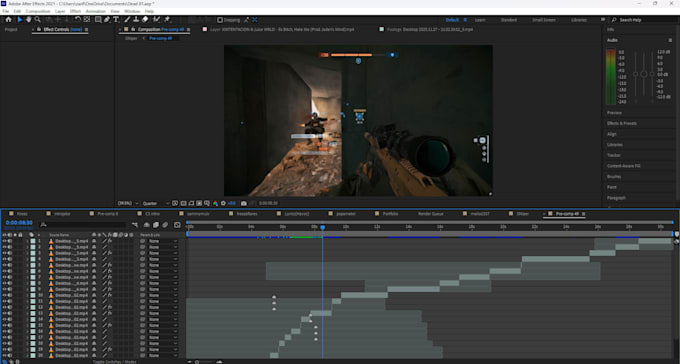680x364 pixels.
Task: Expand layer 2 properties twirl arrow
Action: tap(27, 247)
